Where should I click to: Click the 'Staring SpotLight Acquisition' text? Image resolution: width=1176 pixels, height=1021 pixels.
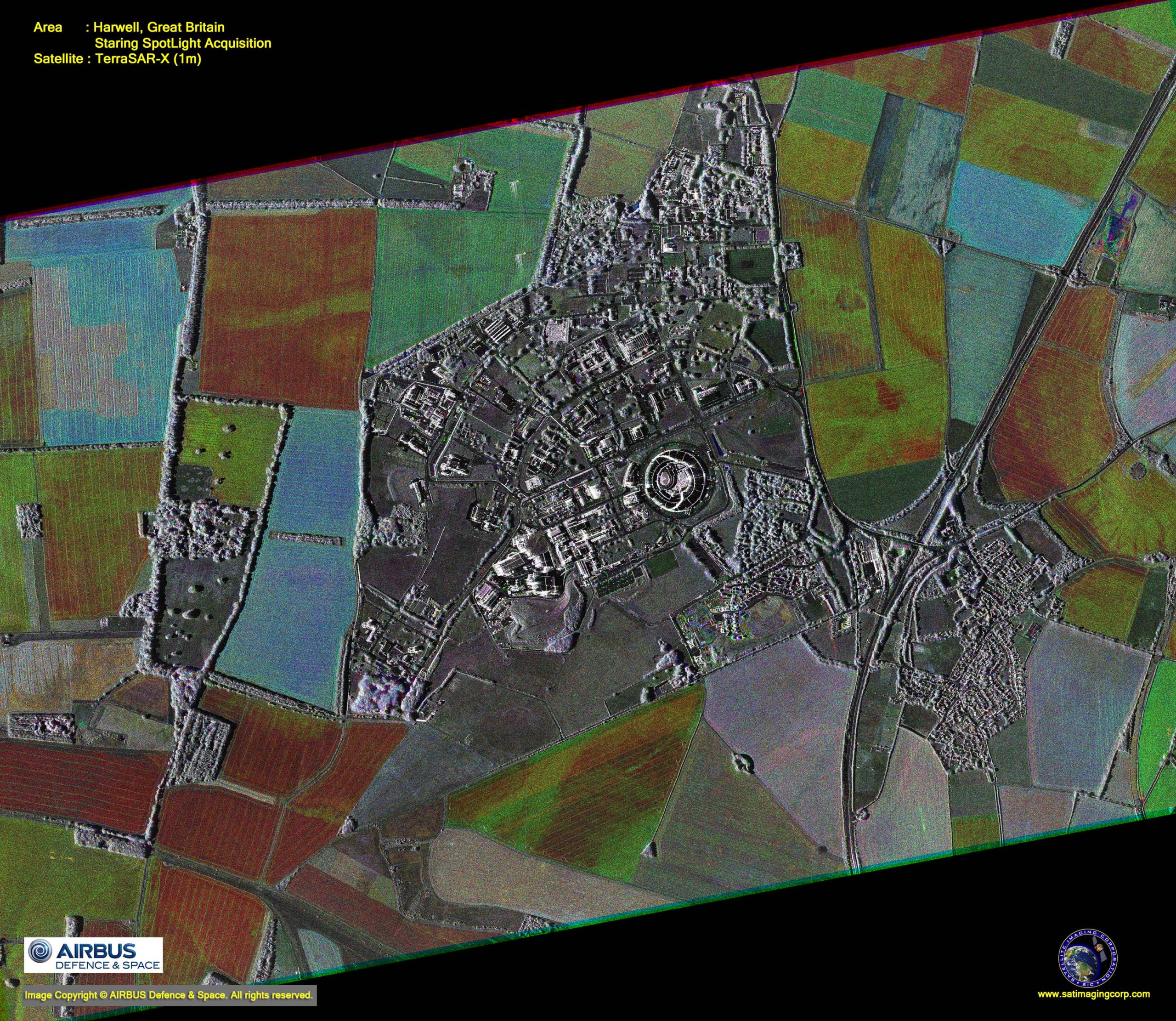pyautogui.click(x=182, y=43)
